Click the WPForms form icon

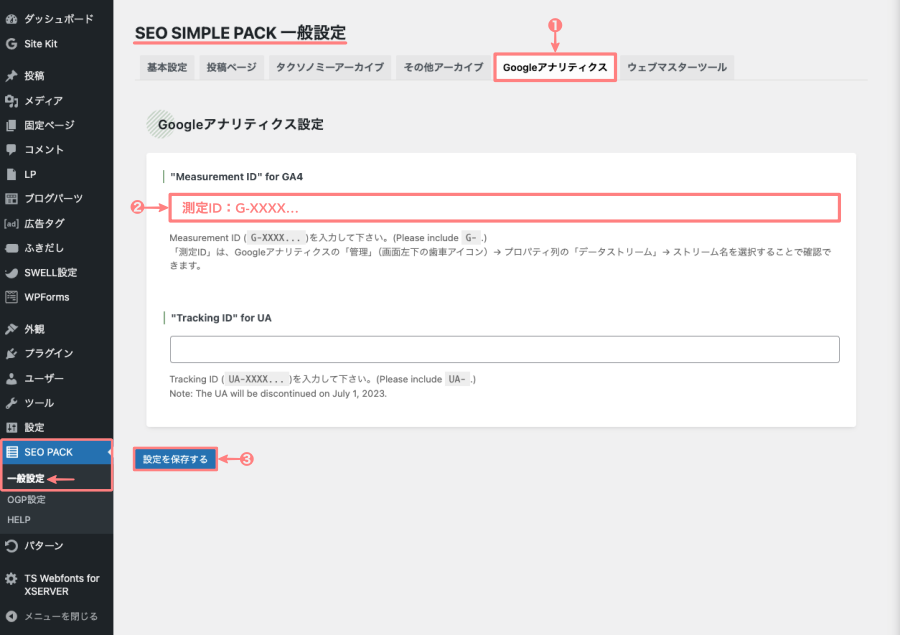coord(11,297)
